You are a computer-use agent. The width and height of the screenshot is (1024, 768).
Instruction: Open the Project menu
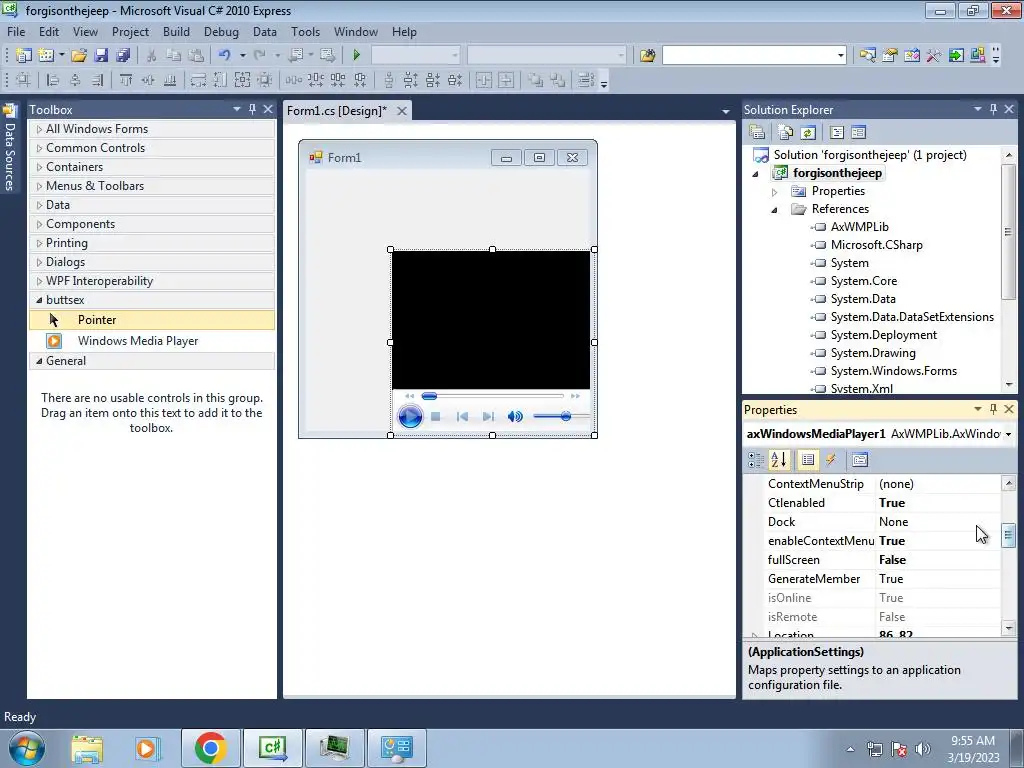tap(130, 32)
